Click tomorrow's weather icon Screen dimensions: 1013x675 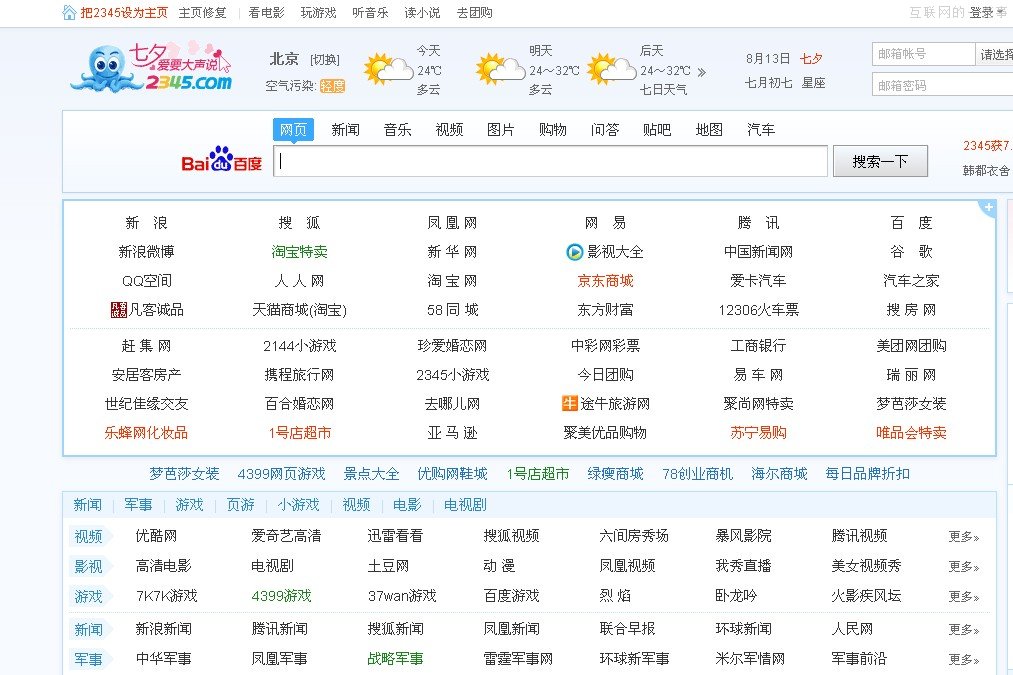tap(500, 69)
